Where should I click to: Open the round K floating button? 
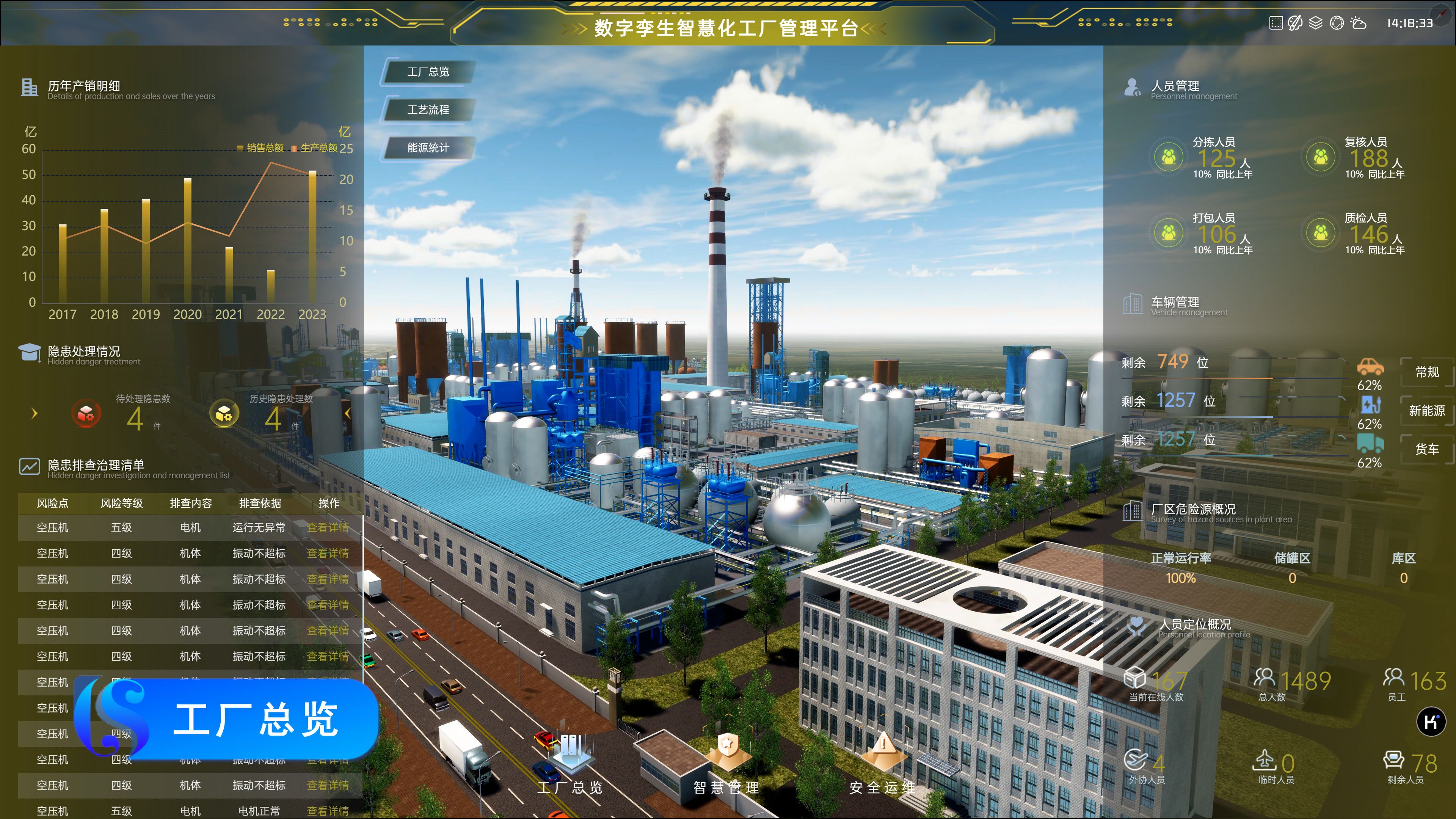pyautogui.click(x=1431, y=721)
